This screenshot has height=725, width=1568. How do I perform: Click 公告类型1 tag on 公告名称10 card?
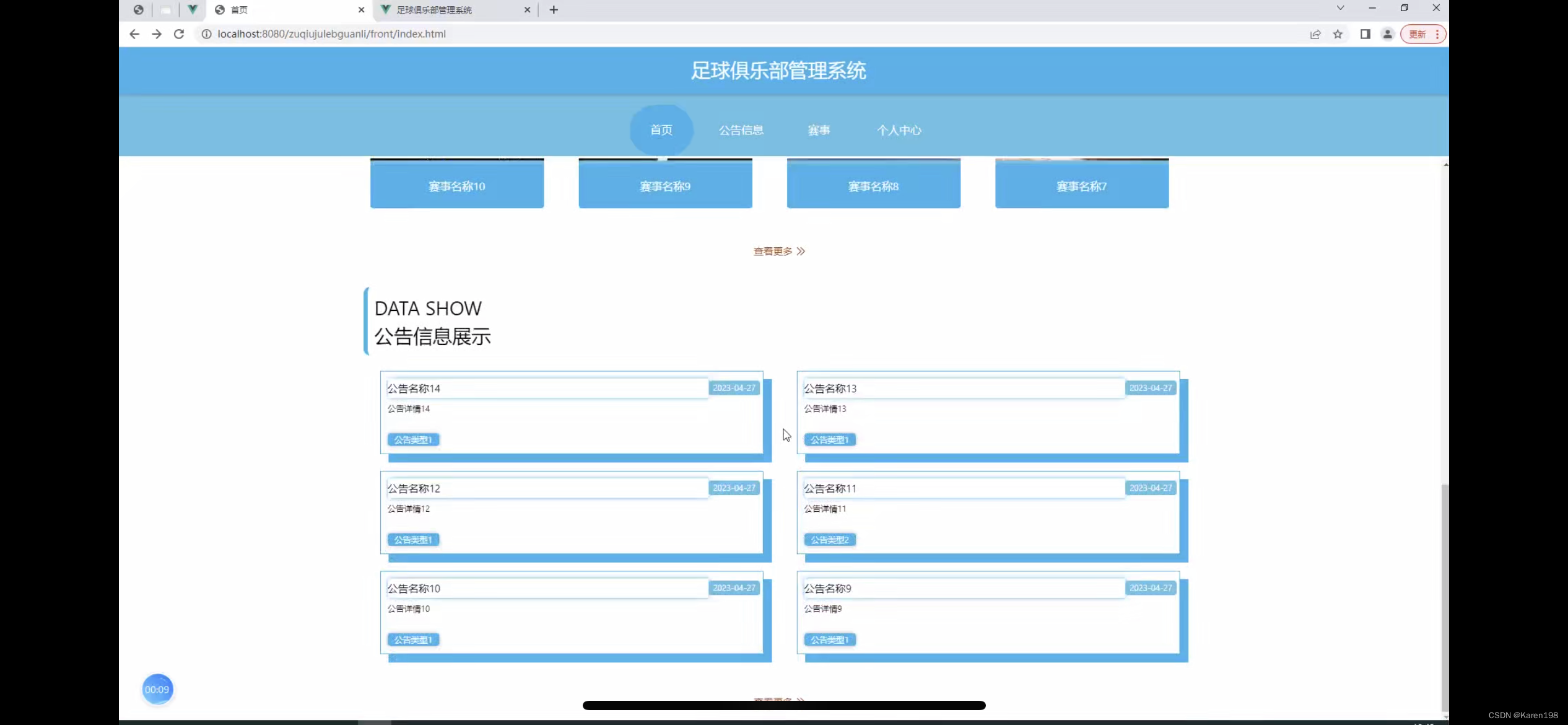(x=413, y=639)
